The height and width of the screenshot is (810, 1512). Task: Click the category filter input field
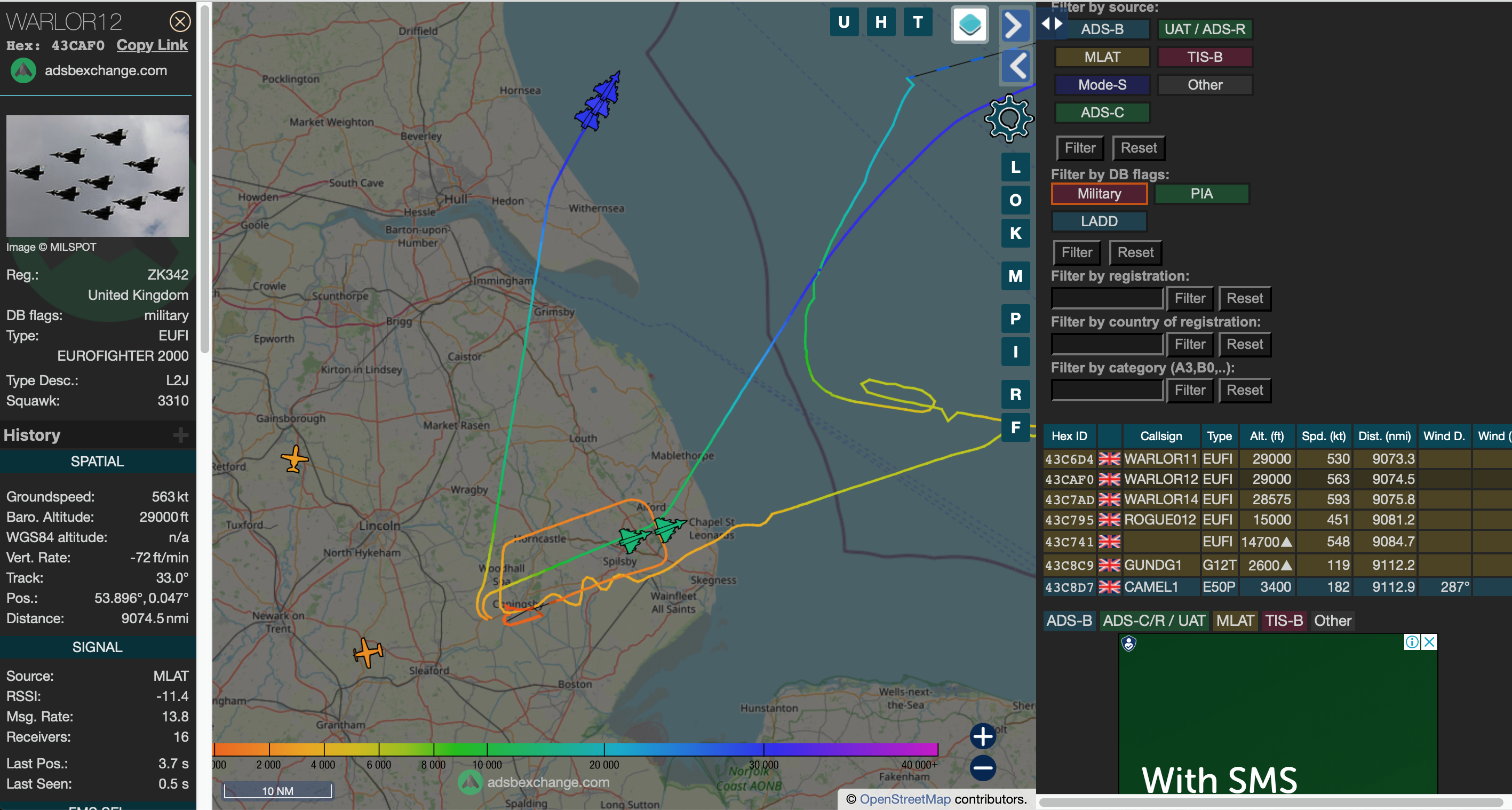(x=1107, y=391)
